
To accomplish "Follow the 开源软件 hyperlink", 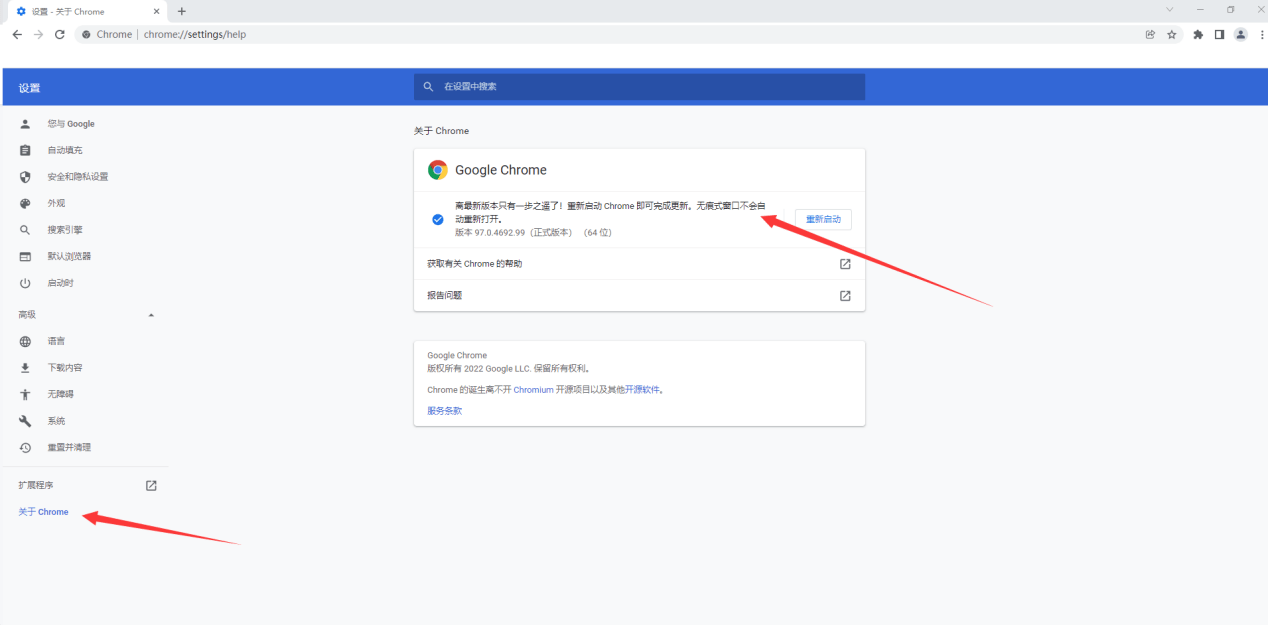I will click(x=644, y=390).
